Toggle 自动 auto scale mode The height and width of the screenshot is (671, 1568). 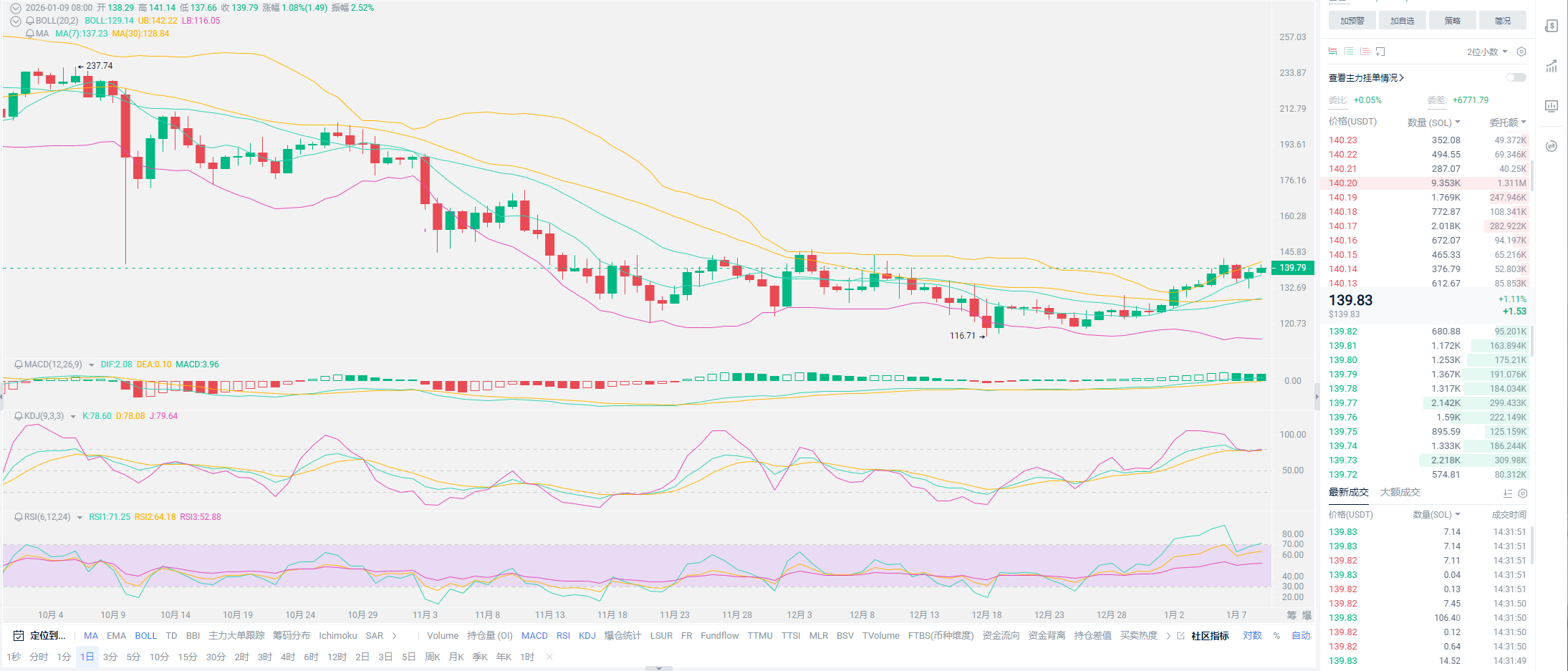point(1301,635)
